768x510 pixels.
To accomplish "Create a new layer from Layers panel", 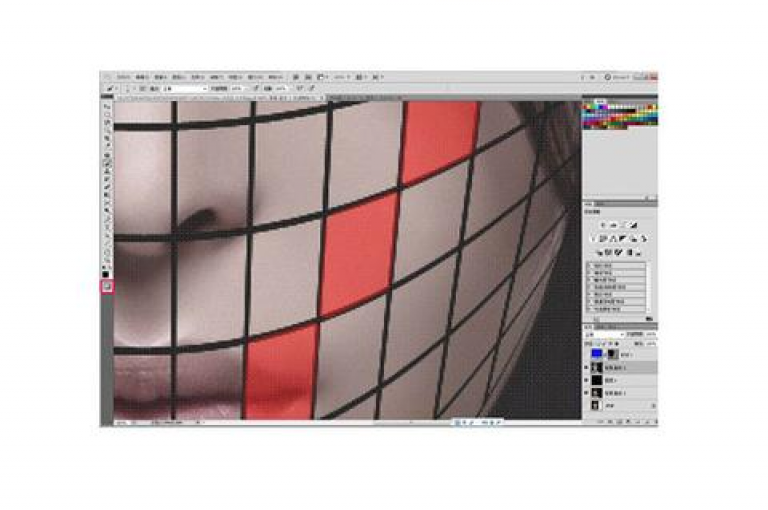I will coord(647,421).
